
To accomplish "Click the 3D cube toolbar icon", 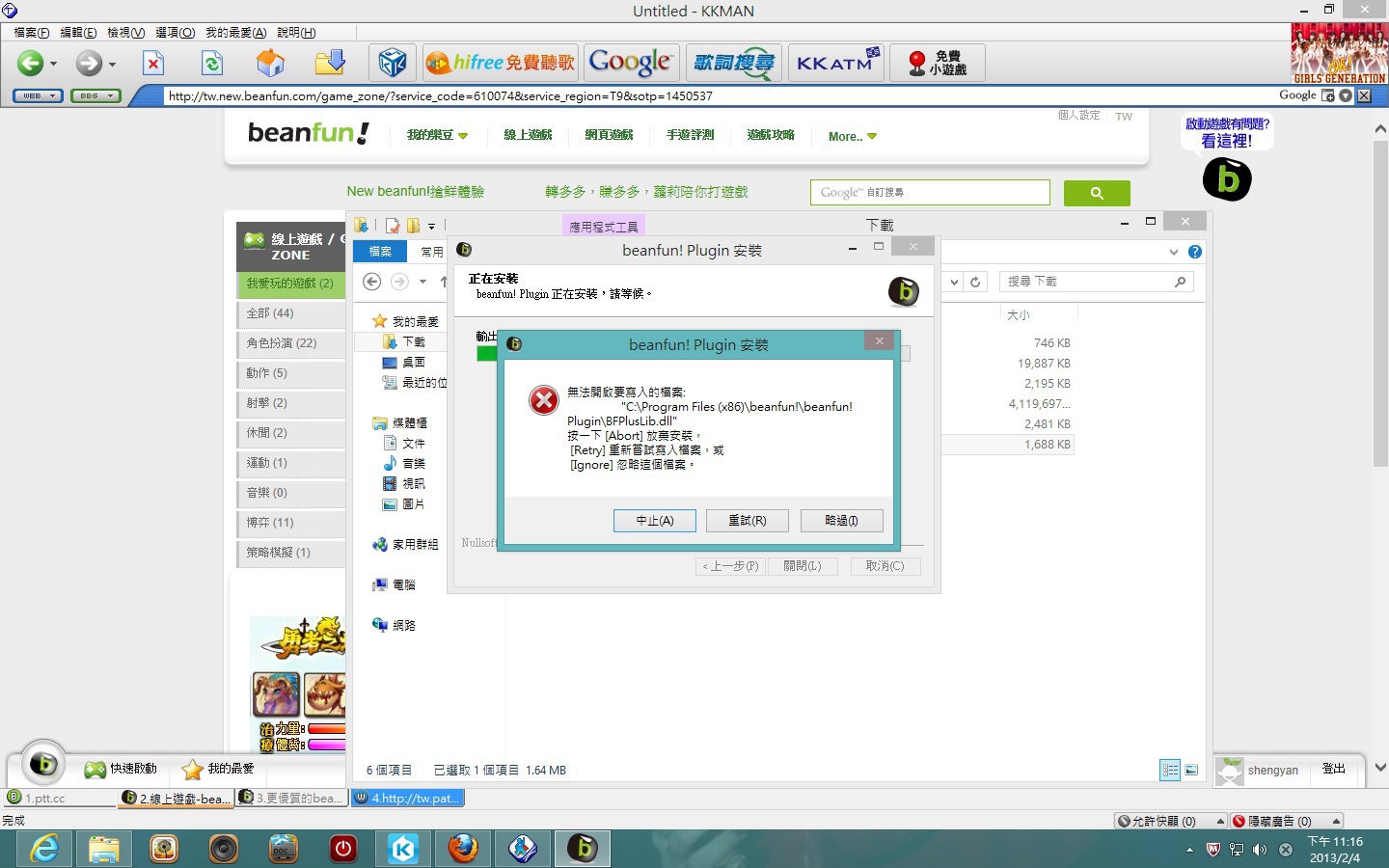I will (393, 64).
